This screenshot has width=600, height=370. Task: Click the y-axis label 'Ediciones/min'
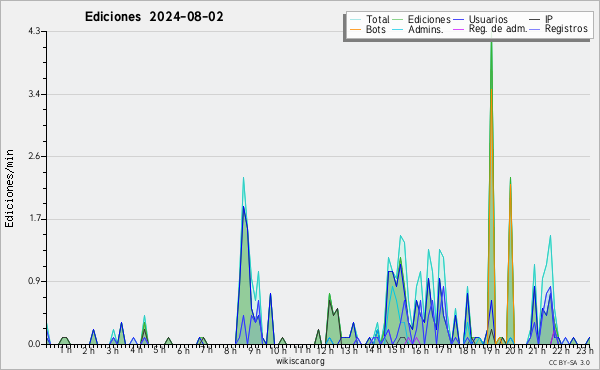(x=9, y=188)
